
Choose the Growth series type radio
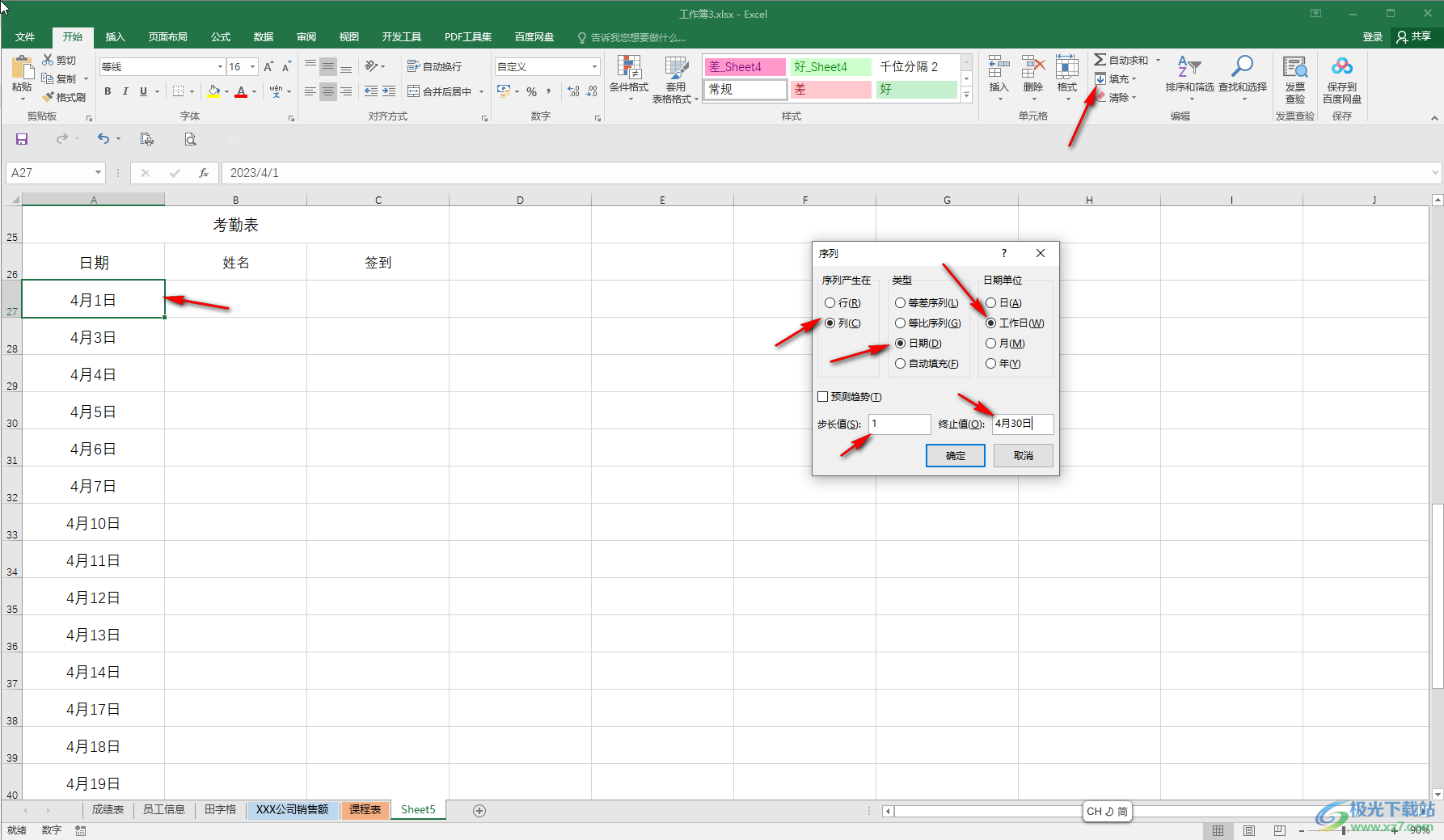point(900,323)
